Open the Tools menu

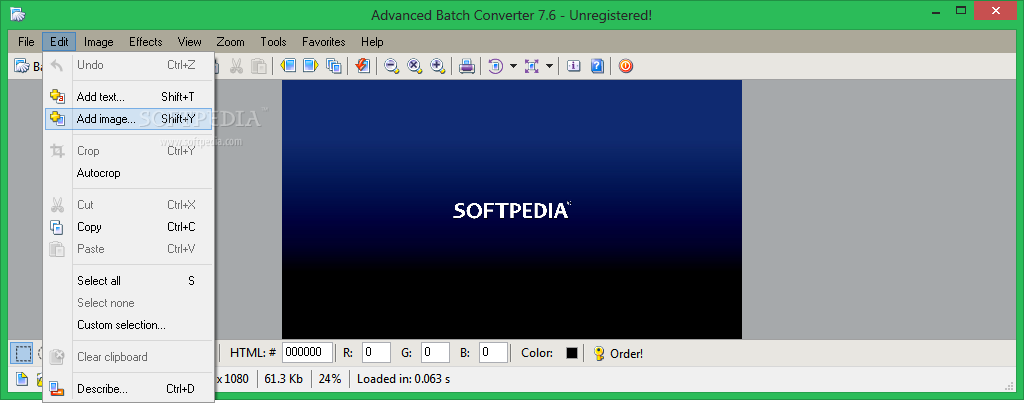273,42
